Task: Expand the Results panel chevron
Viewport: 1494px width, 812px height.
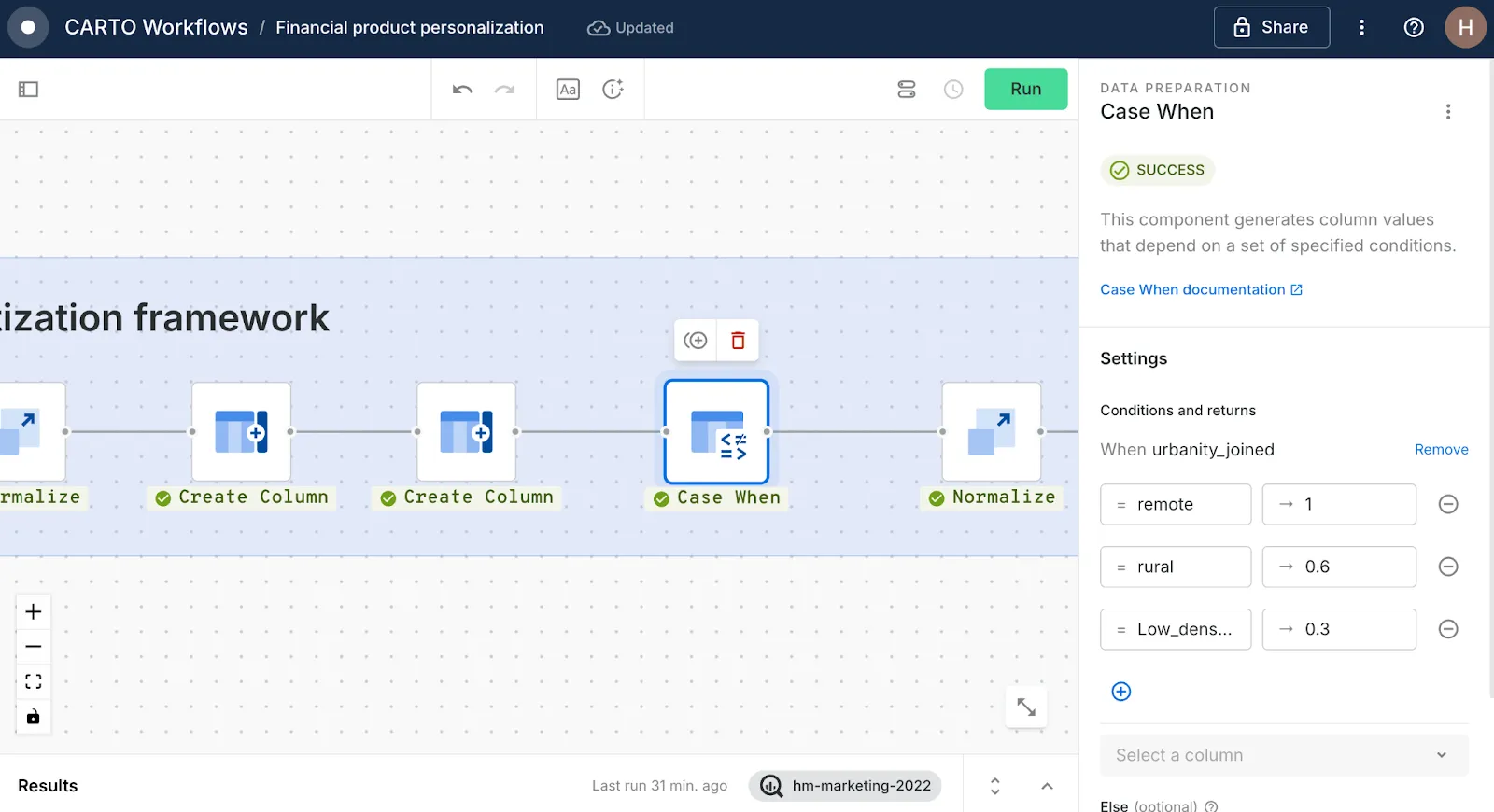Action: 1047,786
